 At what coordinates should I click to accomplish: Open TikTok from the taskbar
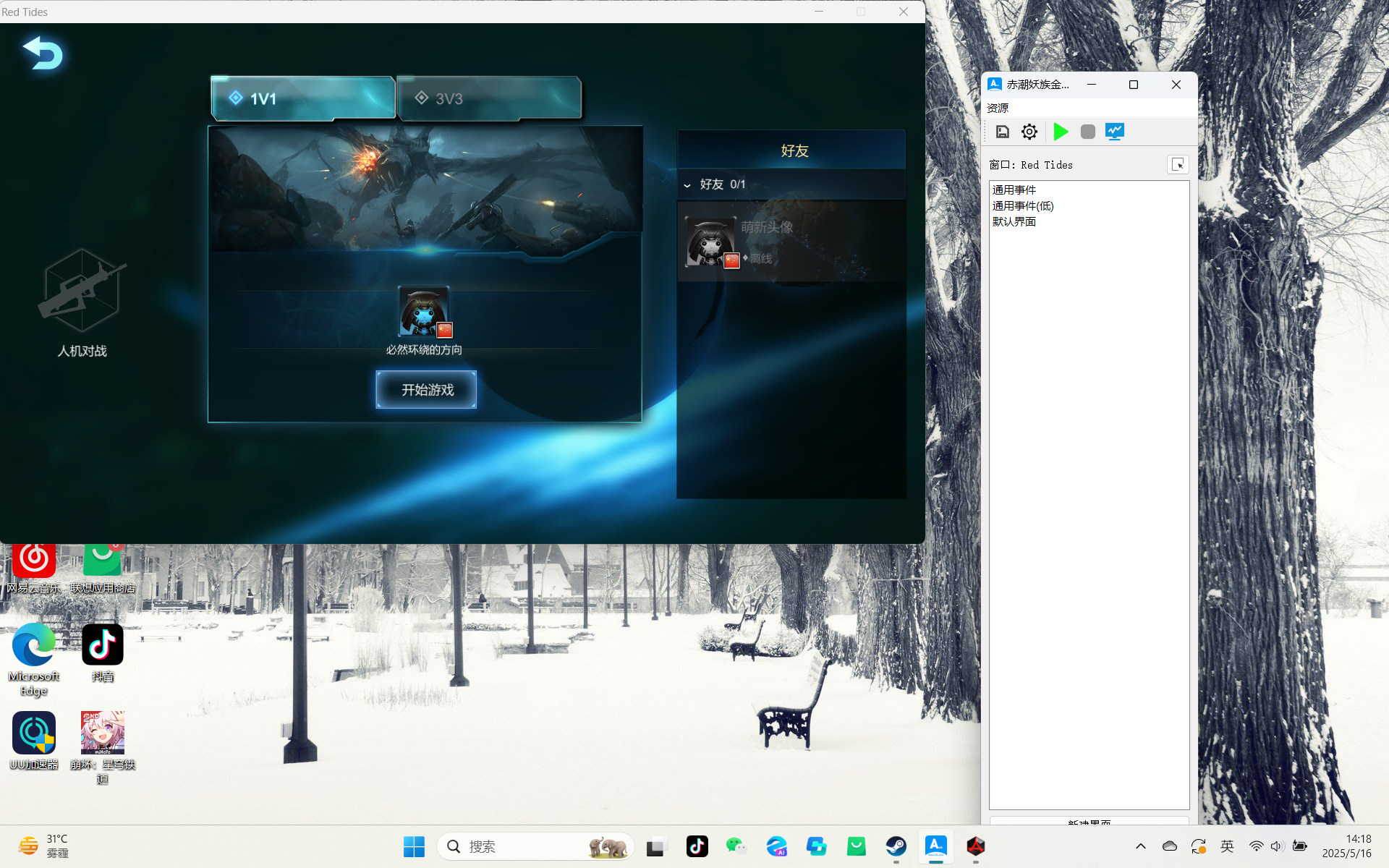(697, 846)
